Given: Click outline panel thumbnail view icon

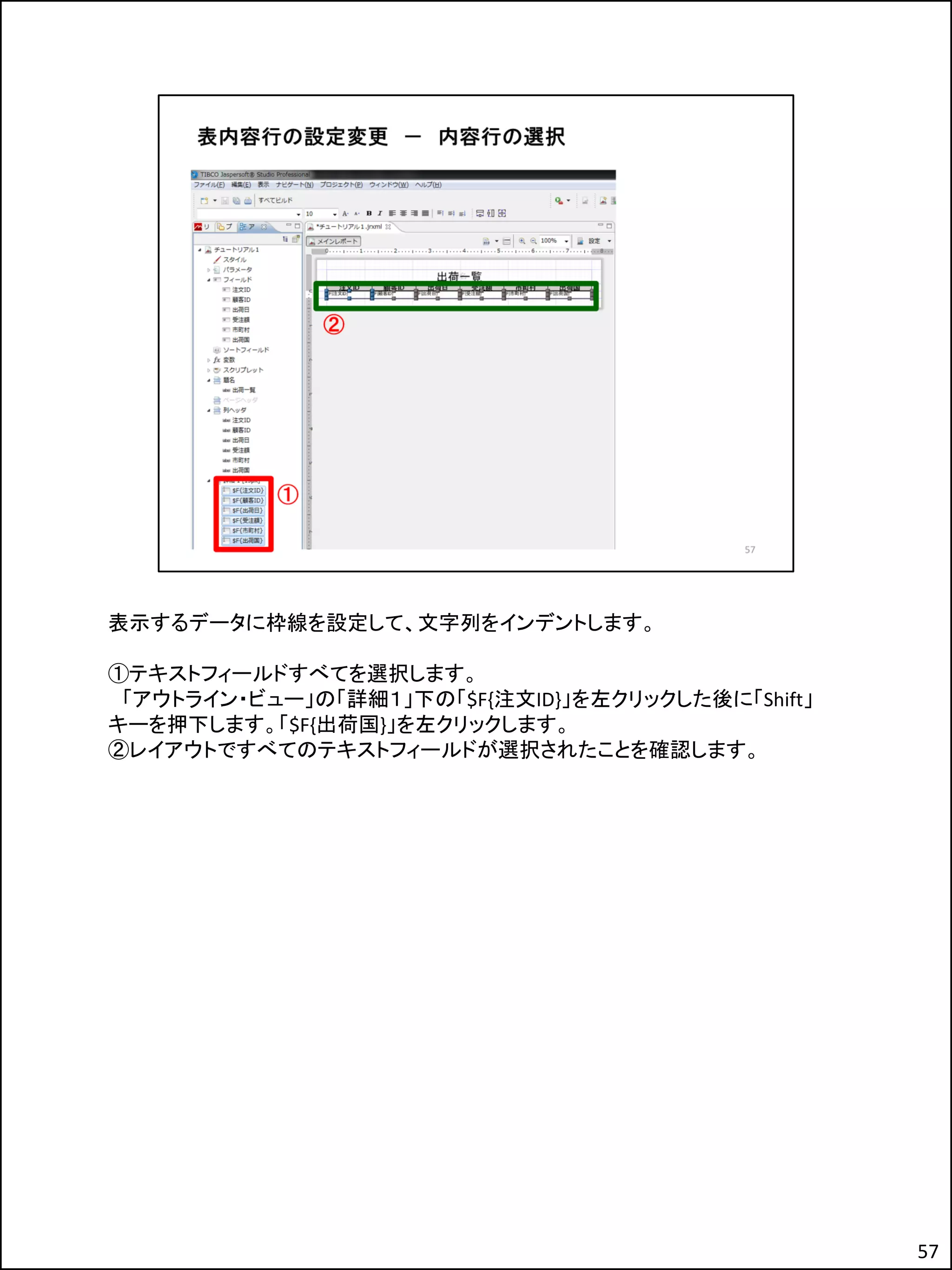Looking at the screenshot, I should point(296,239).
